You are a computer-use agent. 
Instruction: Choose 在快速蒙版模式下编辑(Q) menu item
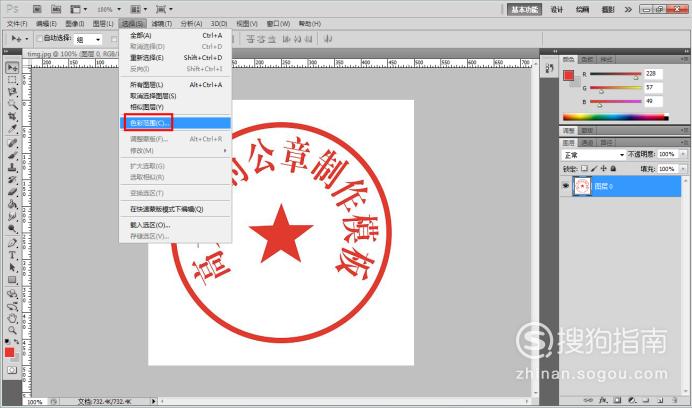[176, 209]
